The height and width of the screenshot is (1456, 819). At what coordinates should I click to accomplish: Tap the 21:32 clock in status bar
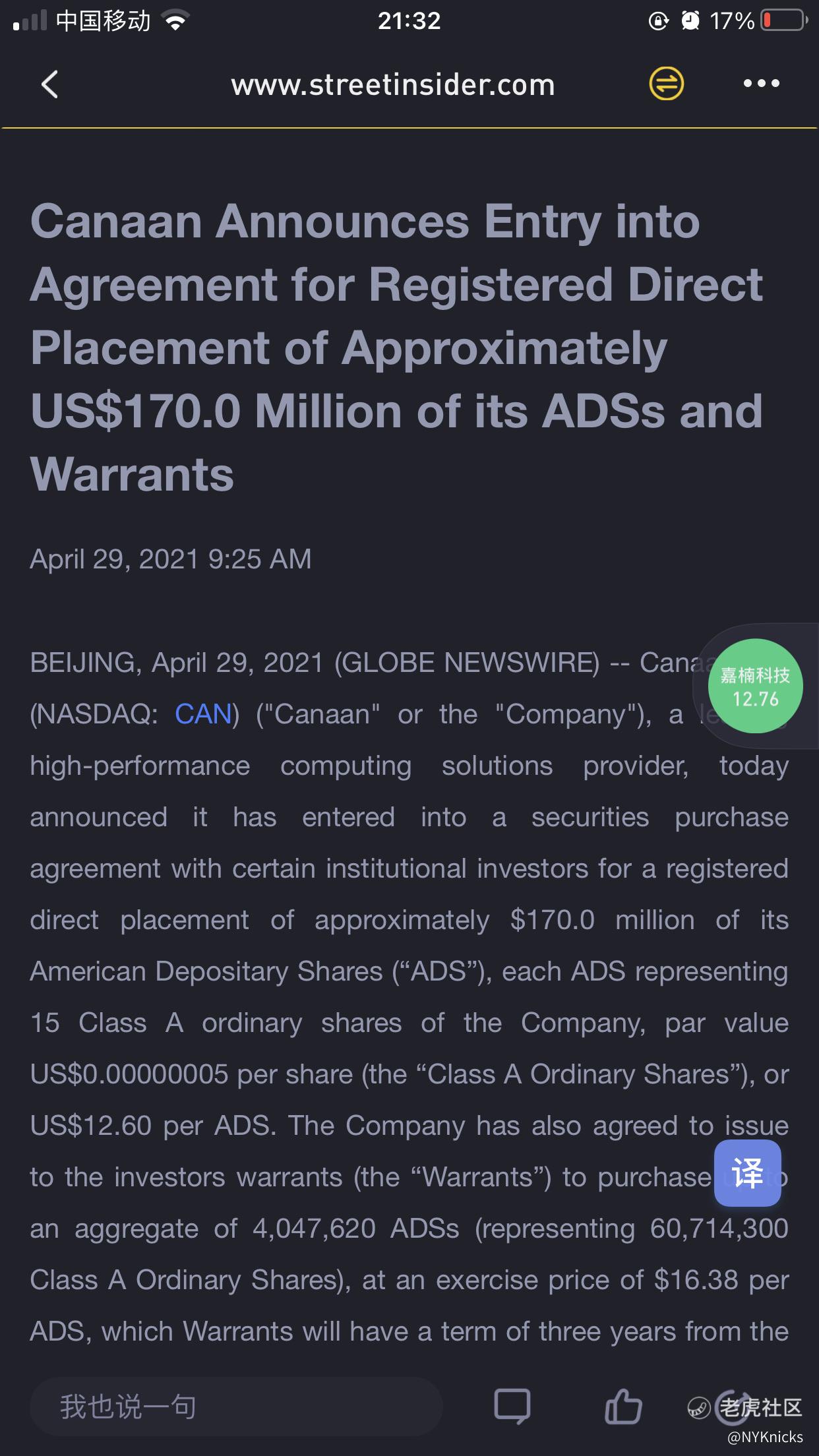point(409,21)
